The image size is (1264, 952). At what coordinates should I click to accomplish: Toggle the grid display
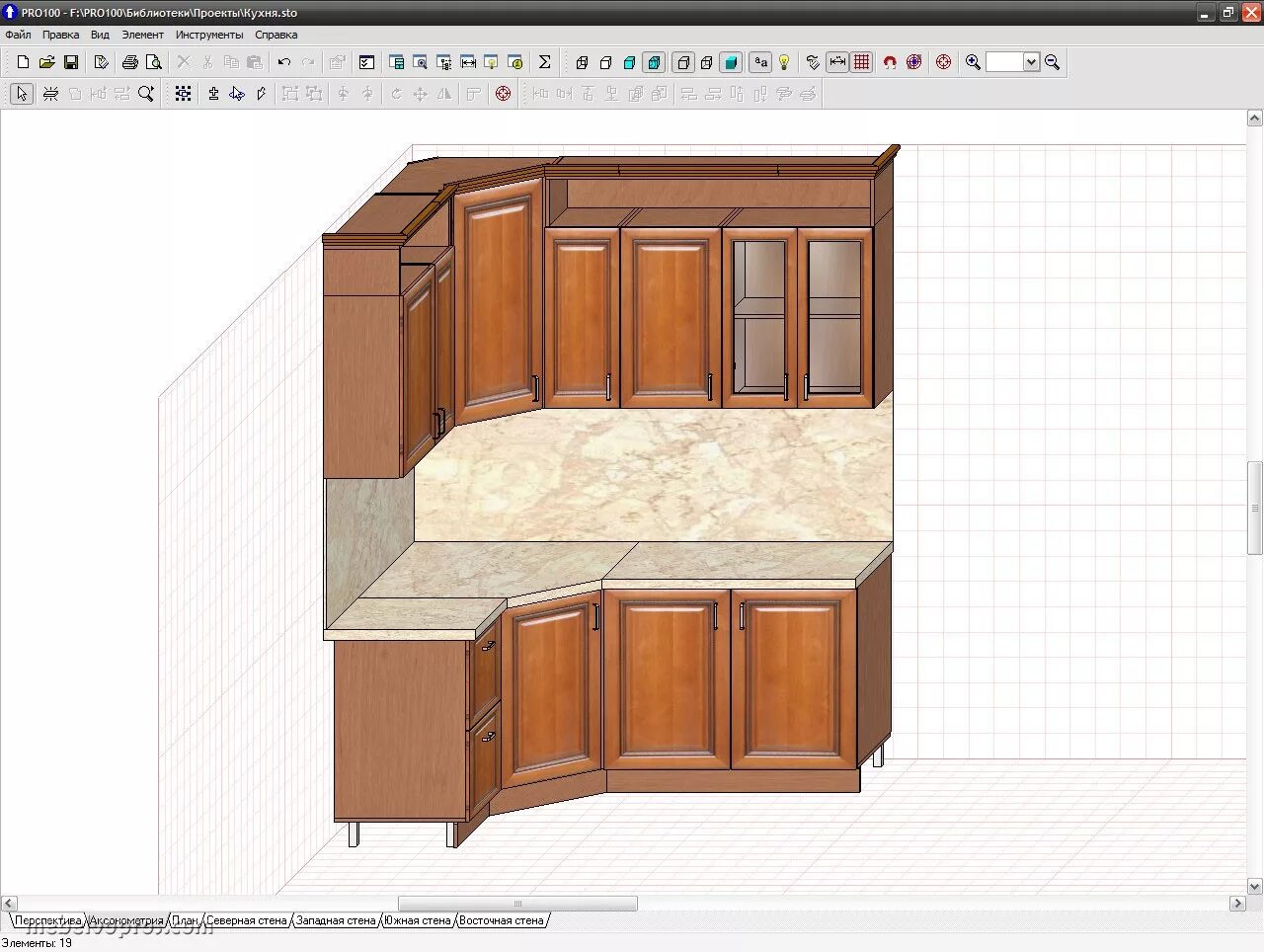862,62
